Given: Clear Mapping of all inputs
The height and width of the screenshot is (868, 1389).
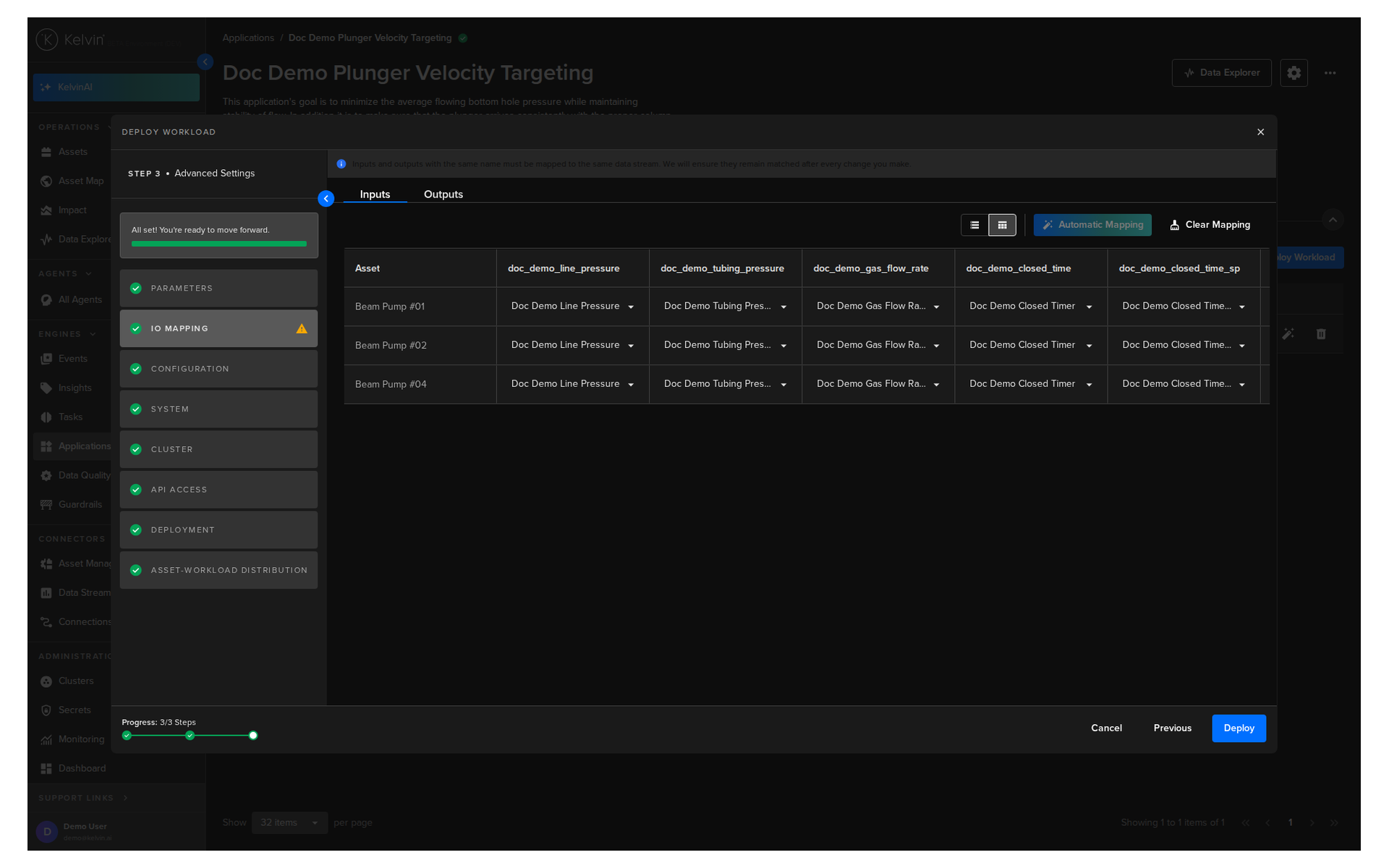Looking at the screenshot, I should (1210, 225).
